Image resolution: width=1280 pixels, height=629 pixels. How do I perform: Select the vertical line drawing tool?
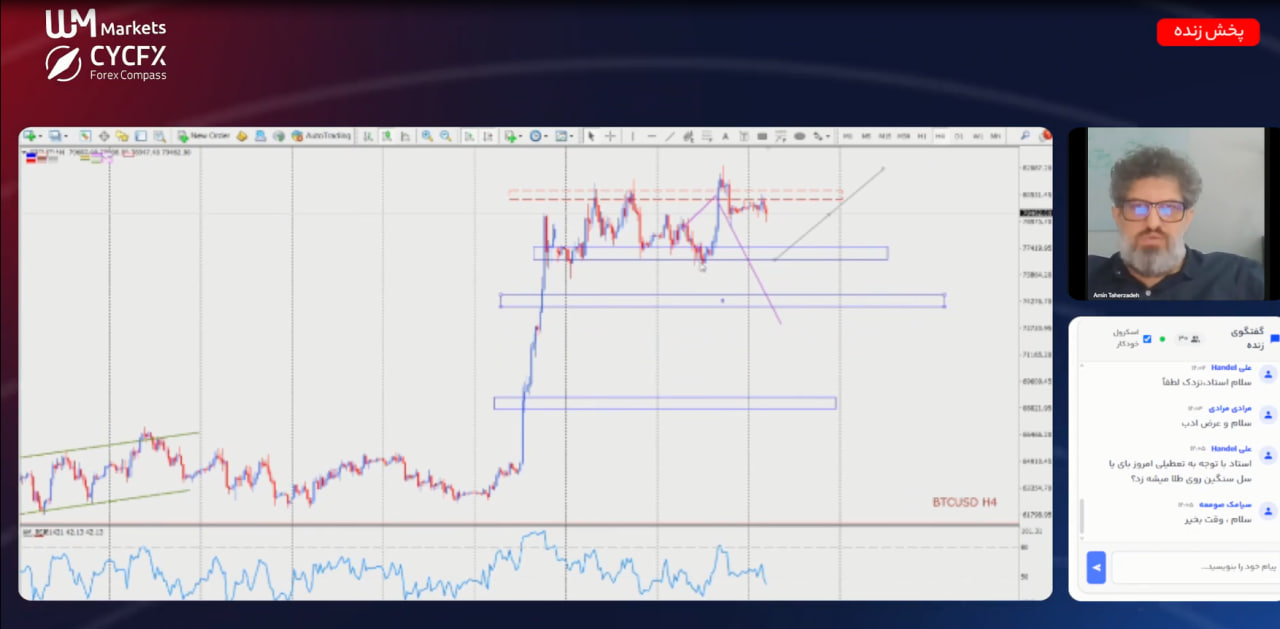click(633, 136)
